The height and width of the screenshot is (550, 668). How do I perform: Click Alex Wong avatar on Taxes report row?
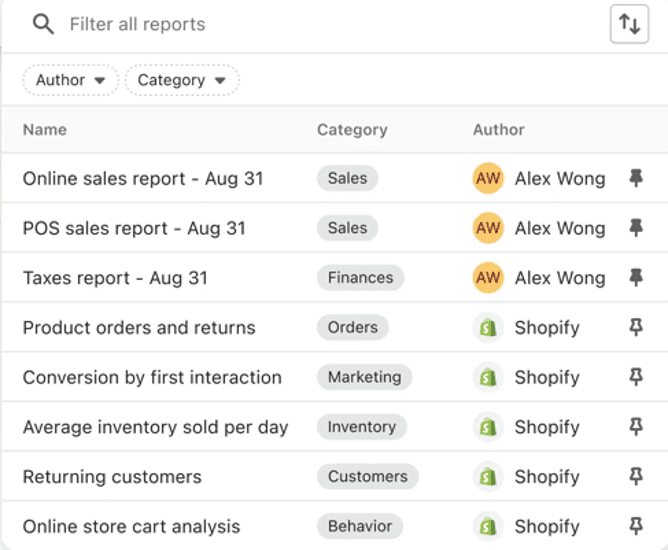click(488, 278)
